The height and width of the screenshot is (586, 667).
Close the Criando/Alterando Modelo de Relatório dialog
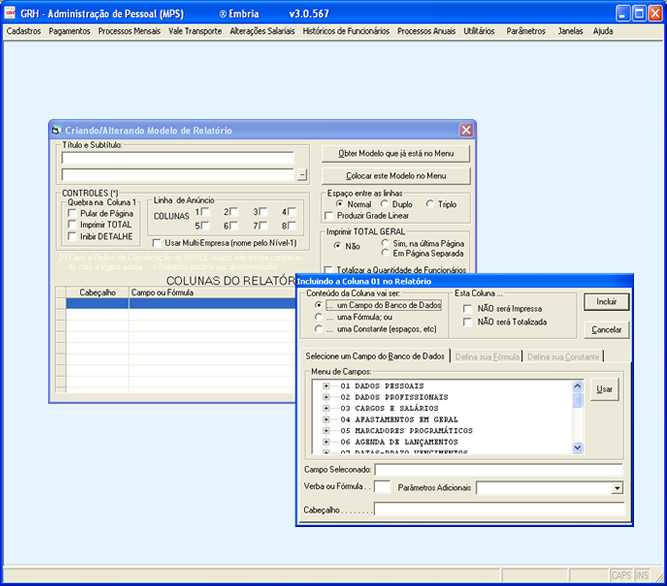click(x=466, y=130)
